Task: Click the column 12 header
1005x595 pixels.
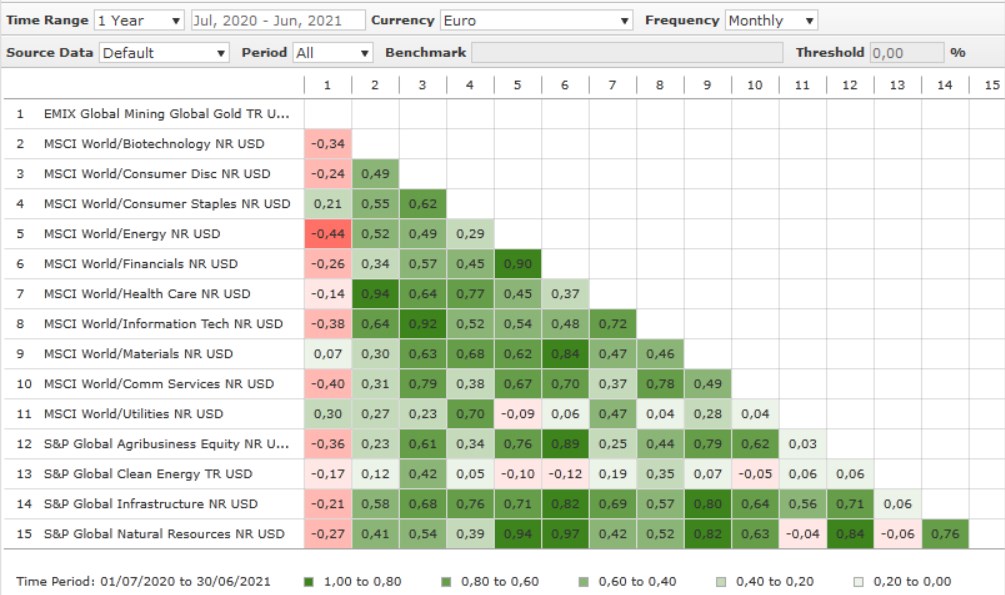Action: coord(849,85)
